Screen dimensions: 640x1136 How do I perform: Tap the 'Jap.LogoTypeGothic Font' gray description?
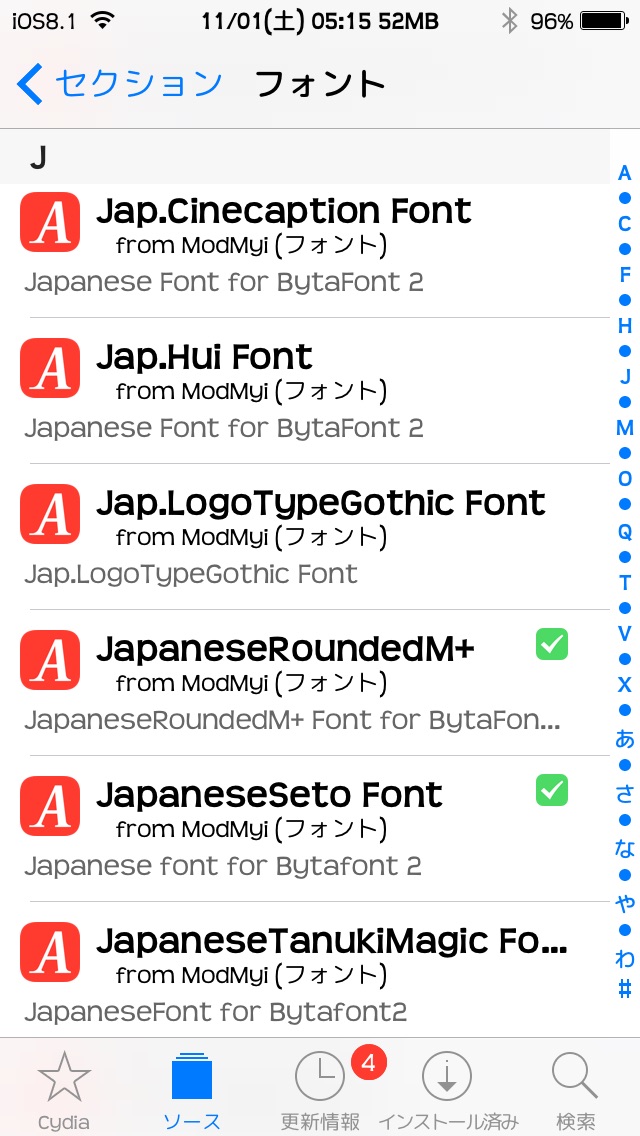191,575
